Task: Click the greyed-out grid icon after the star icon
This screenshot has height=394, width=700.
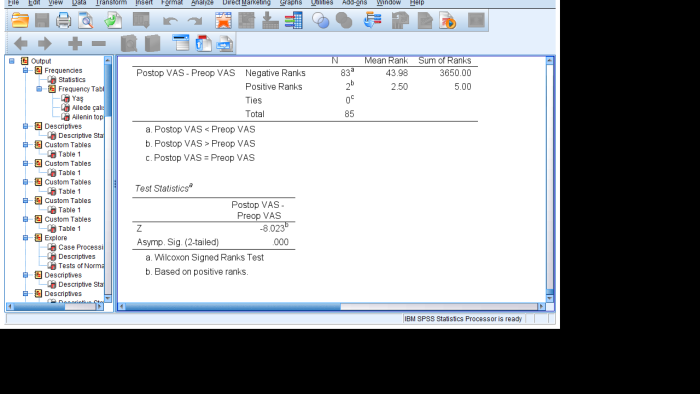Action: pyautogui.click(x=246, y=21)
